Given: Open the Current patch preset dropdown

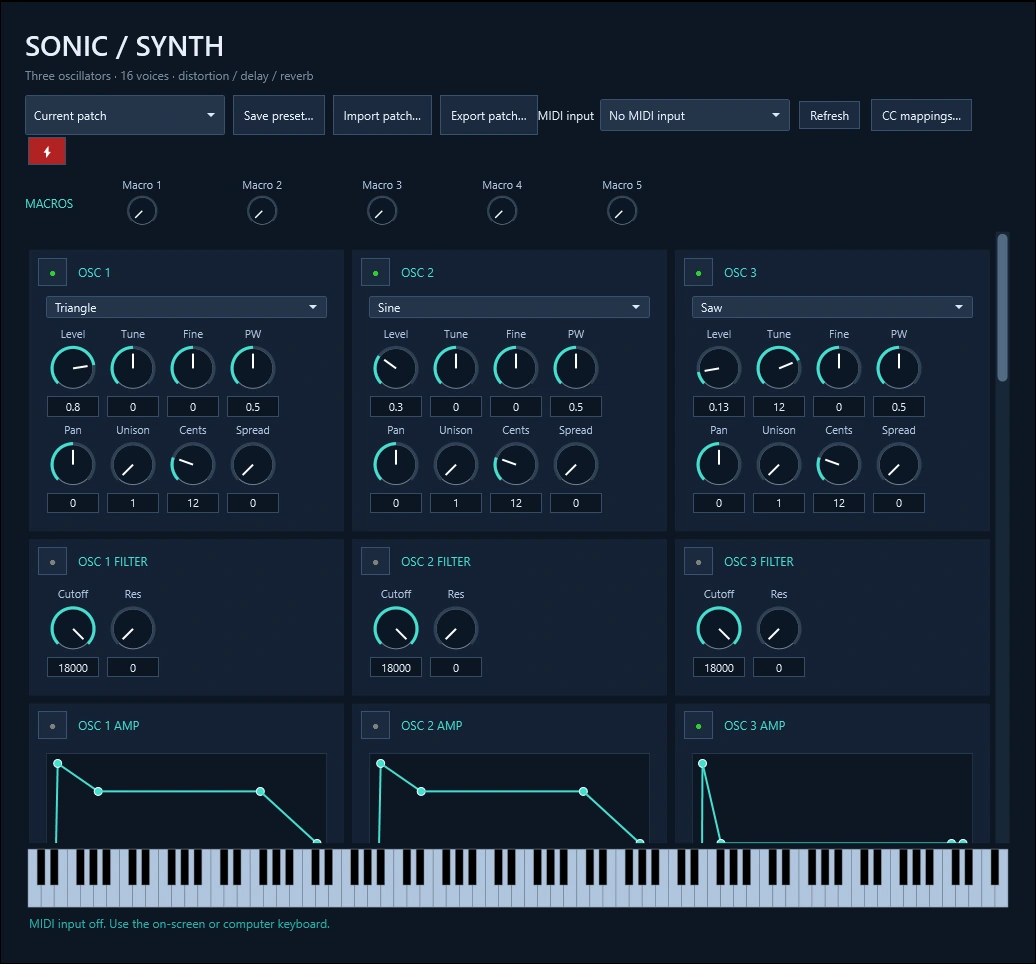Looking at the screenshot, I should [x=125, y=115].
